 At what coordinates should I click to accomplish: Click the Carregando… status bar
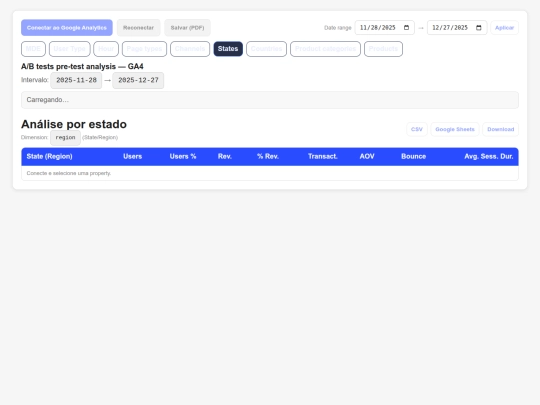tap(270, 100)
